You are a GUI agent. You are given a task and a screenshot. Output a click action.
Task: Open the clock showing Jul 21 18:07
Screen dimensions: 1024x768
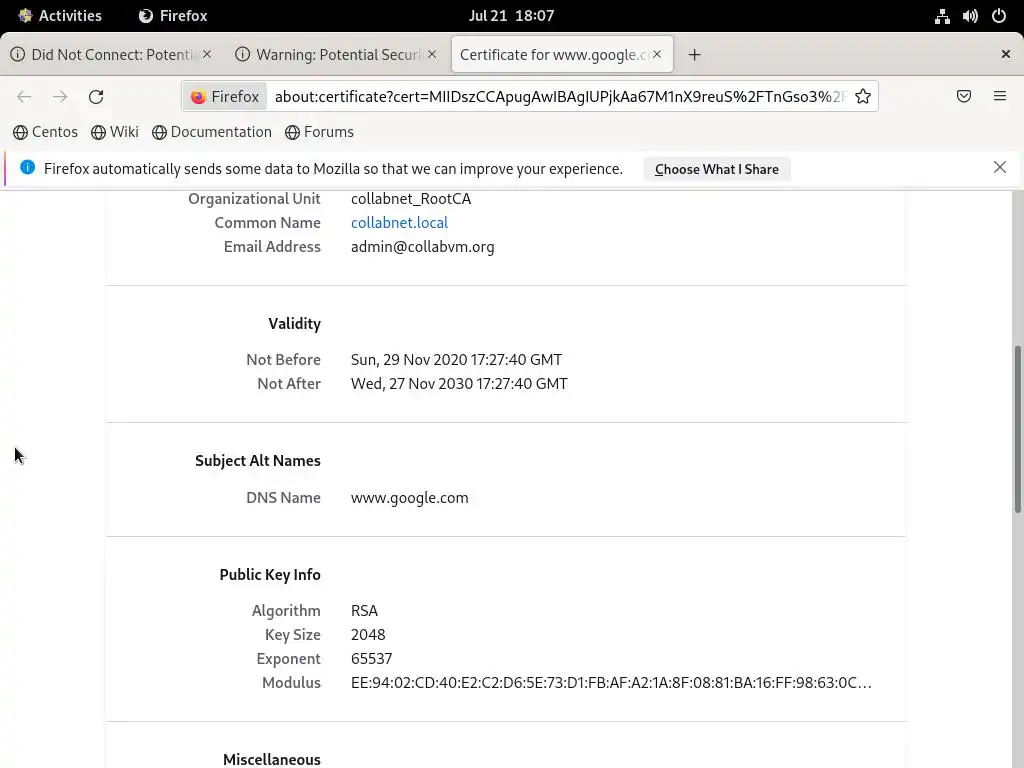coord(511,16)
